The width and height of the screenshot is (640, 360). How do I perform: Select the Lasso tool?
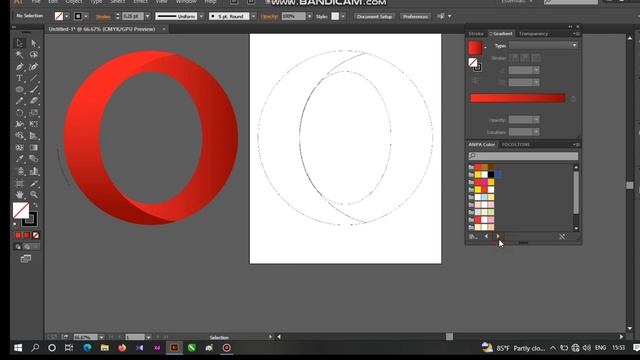[34, 55]
